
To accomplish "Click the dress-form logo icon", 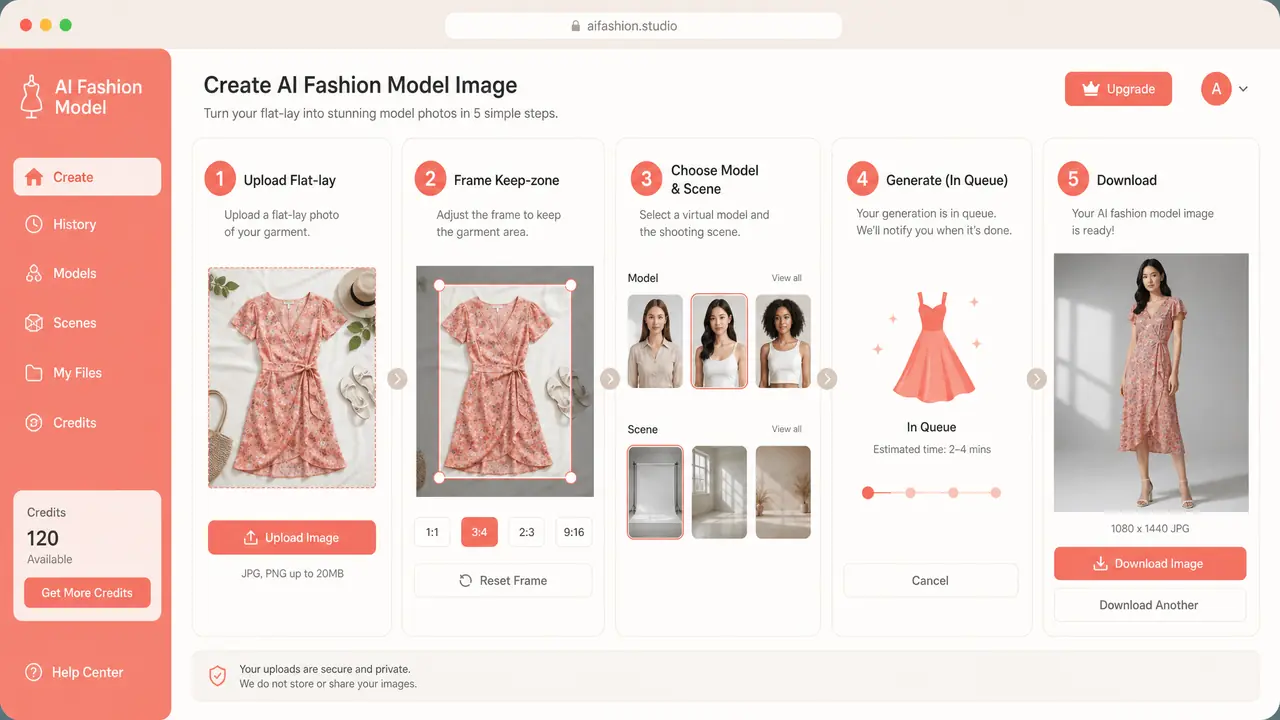I will [x=31, y=96].
